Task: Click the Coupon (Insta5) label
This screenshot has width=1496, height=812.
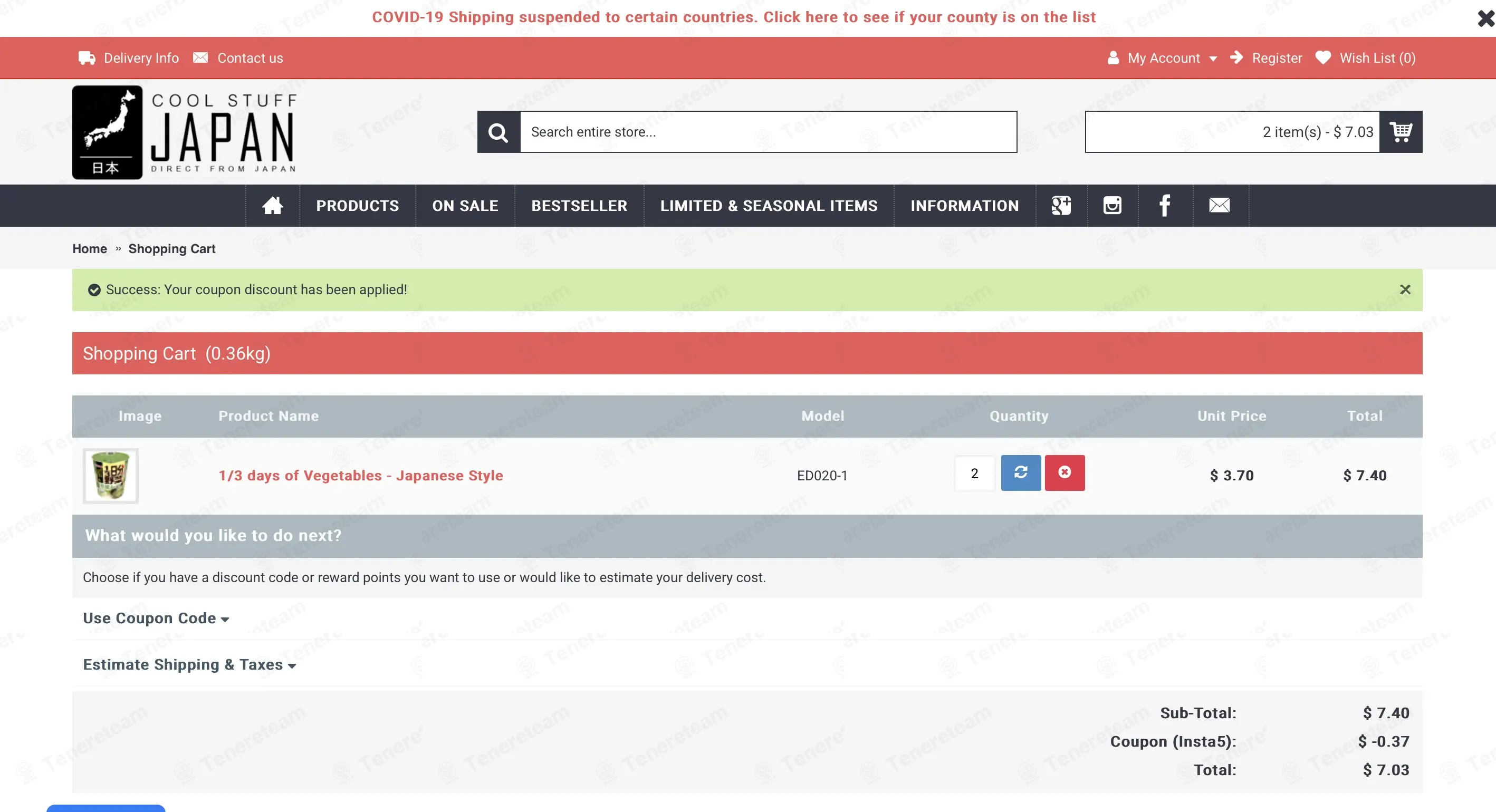Action: (x=1173, y=741)
